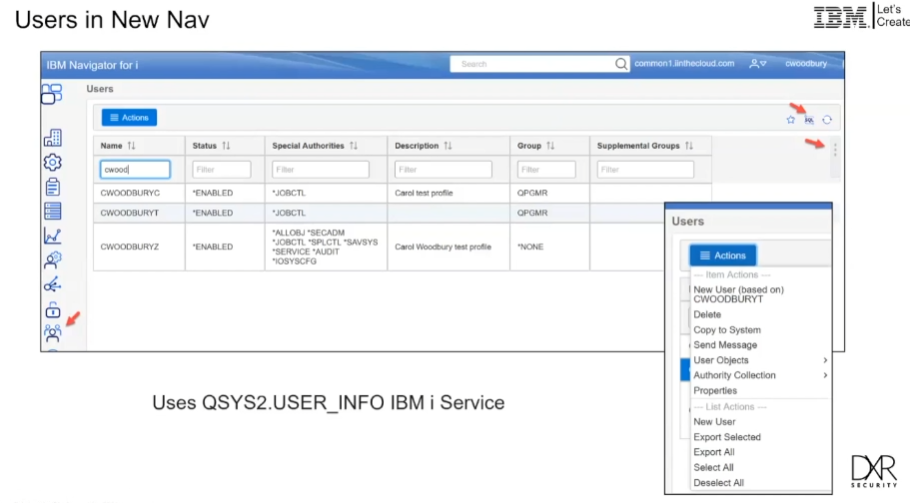Select the CWOODBURYC row name
Screen dimensions: 910x503
pos(130,193)
